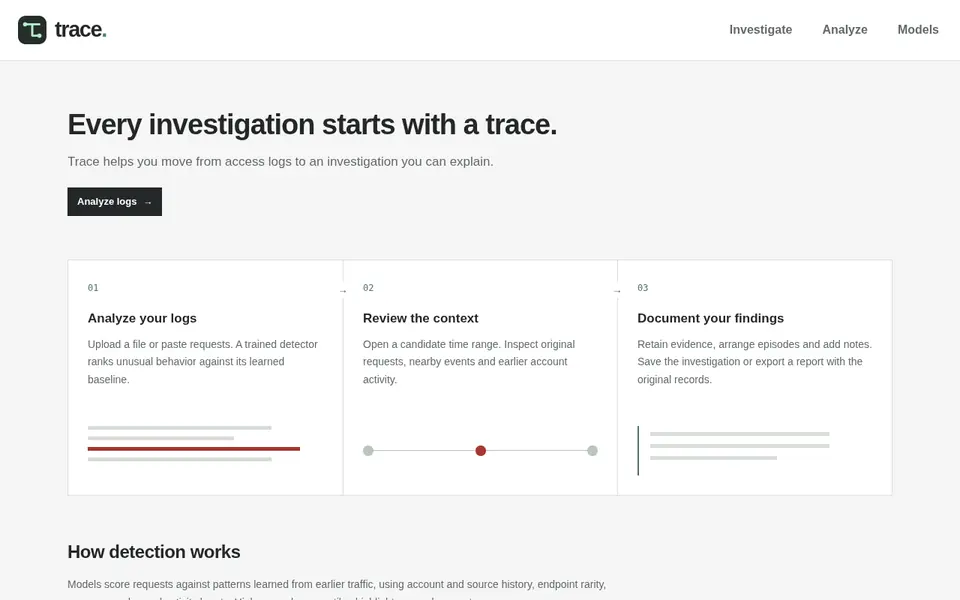This screenshot has width=960, height=600.
Task: Select the "Document your findings" card heading
Action: pyautogui.click(x=710, y=318)
